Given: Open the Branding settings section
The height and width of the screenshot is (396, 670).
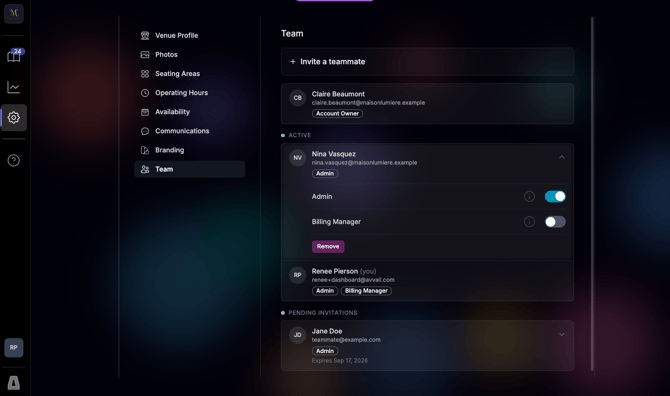Looking at the screenshot, I should point(189,150).
